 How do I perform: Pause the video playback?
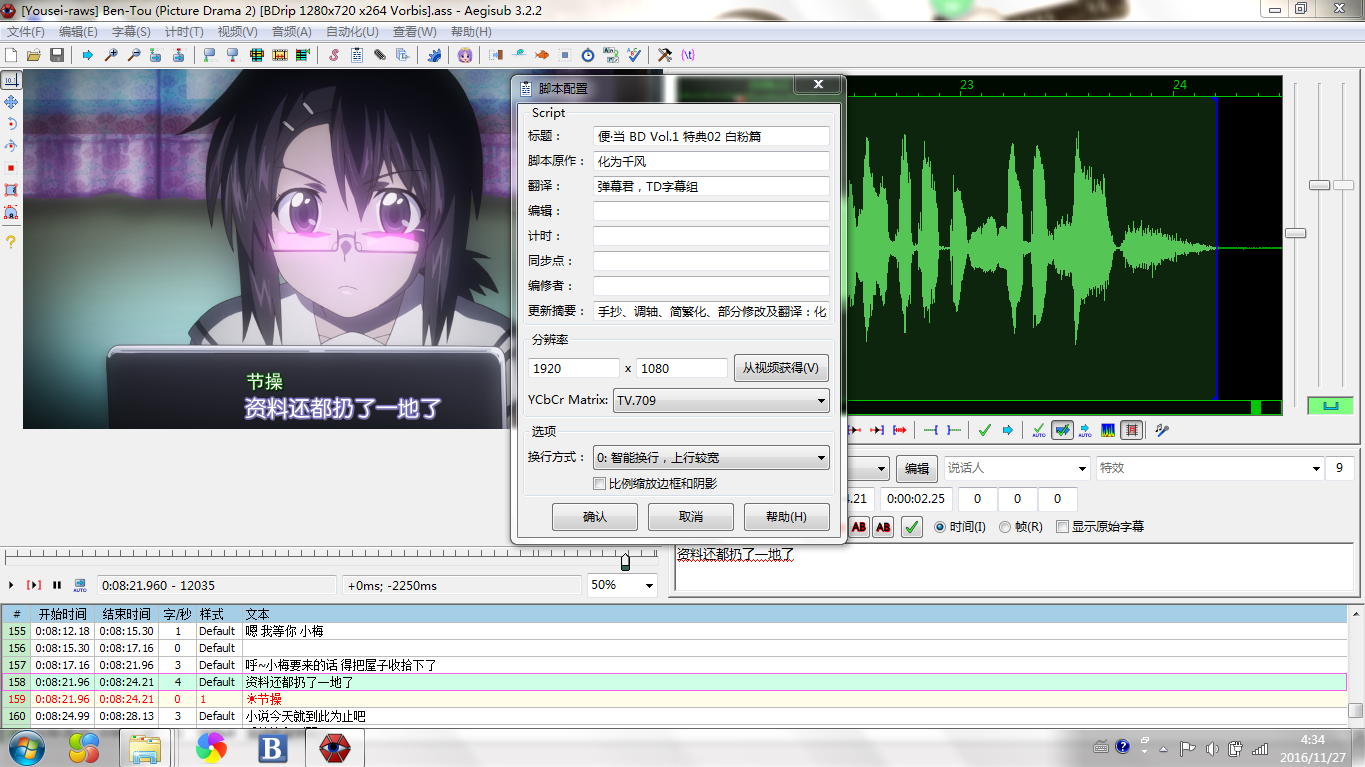[x=57, y=585]
